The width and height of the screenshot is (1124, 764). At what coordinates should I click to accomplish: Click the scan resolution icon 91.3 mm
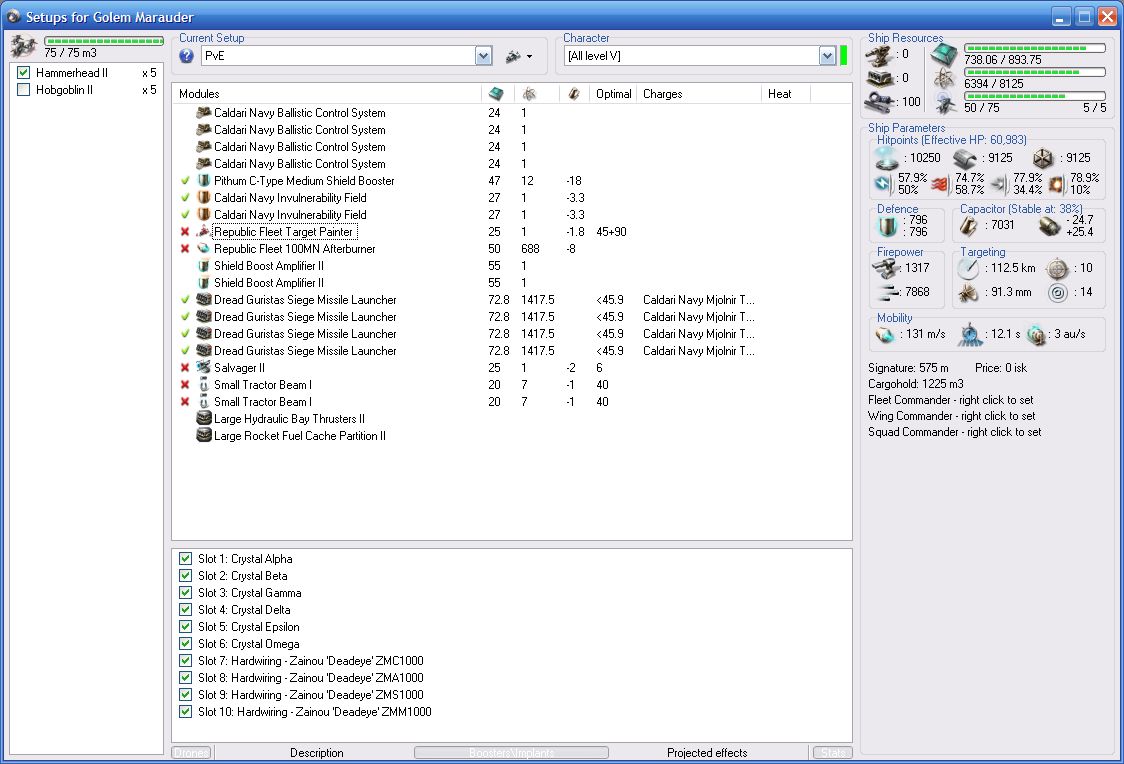coord(968,292)
